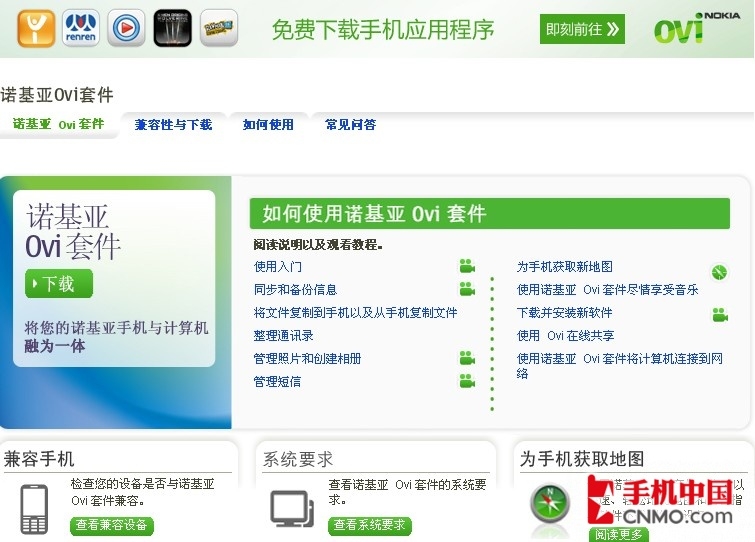Play the video tutorial for 下载并安装新软件
Image resolution: width=755 pixels, height=542 pixels.
click(720, 315)
